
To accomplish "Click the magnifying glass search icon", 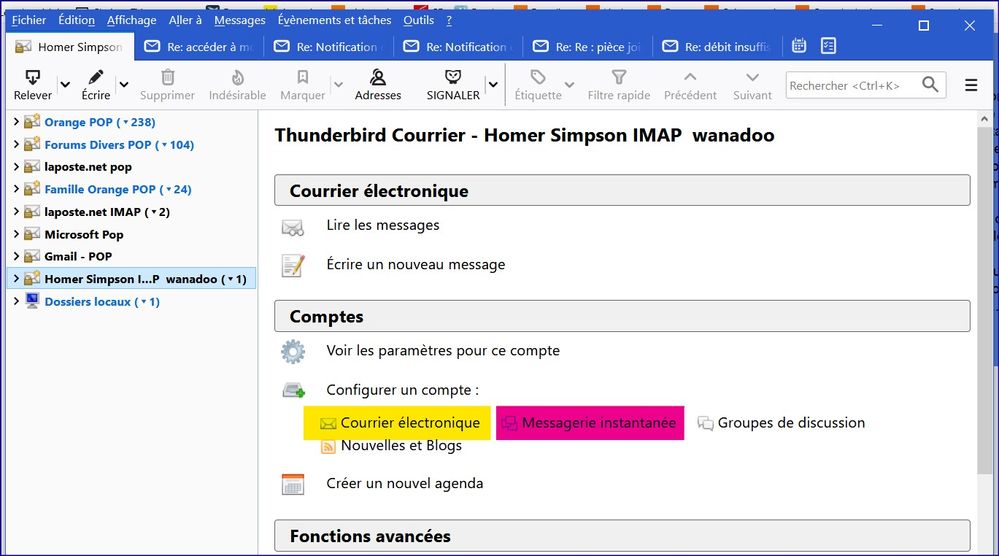I will (930, 85).
